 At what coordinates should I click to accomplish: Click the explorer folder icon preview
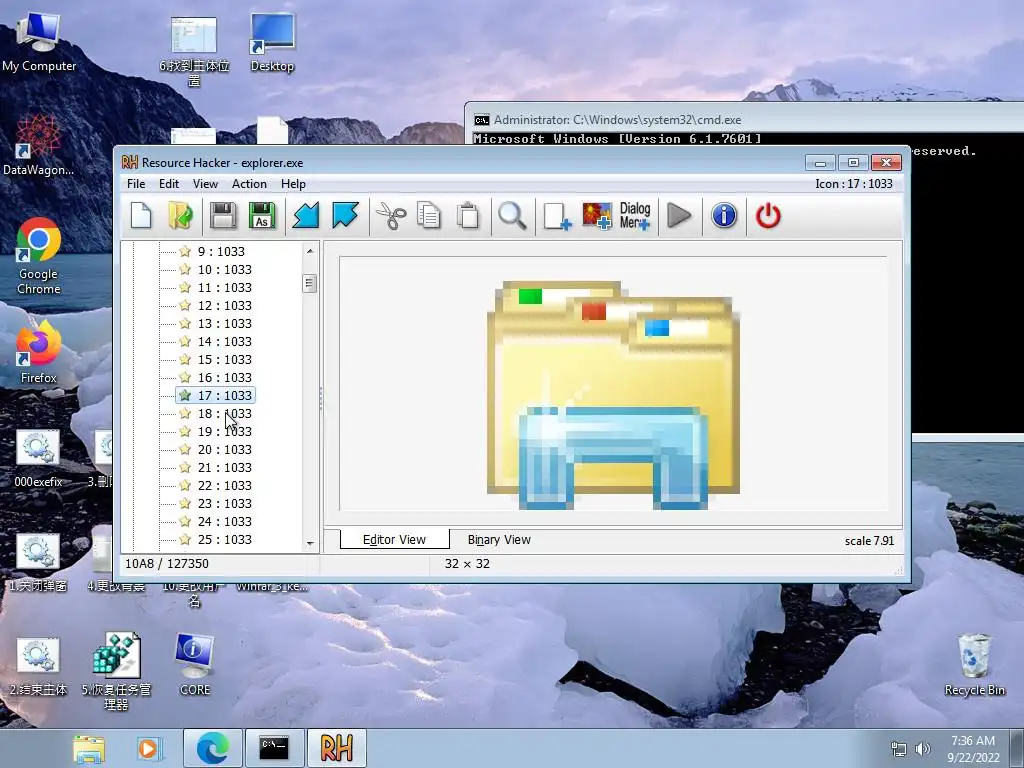[x=613, y=396]
